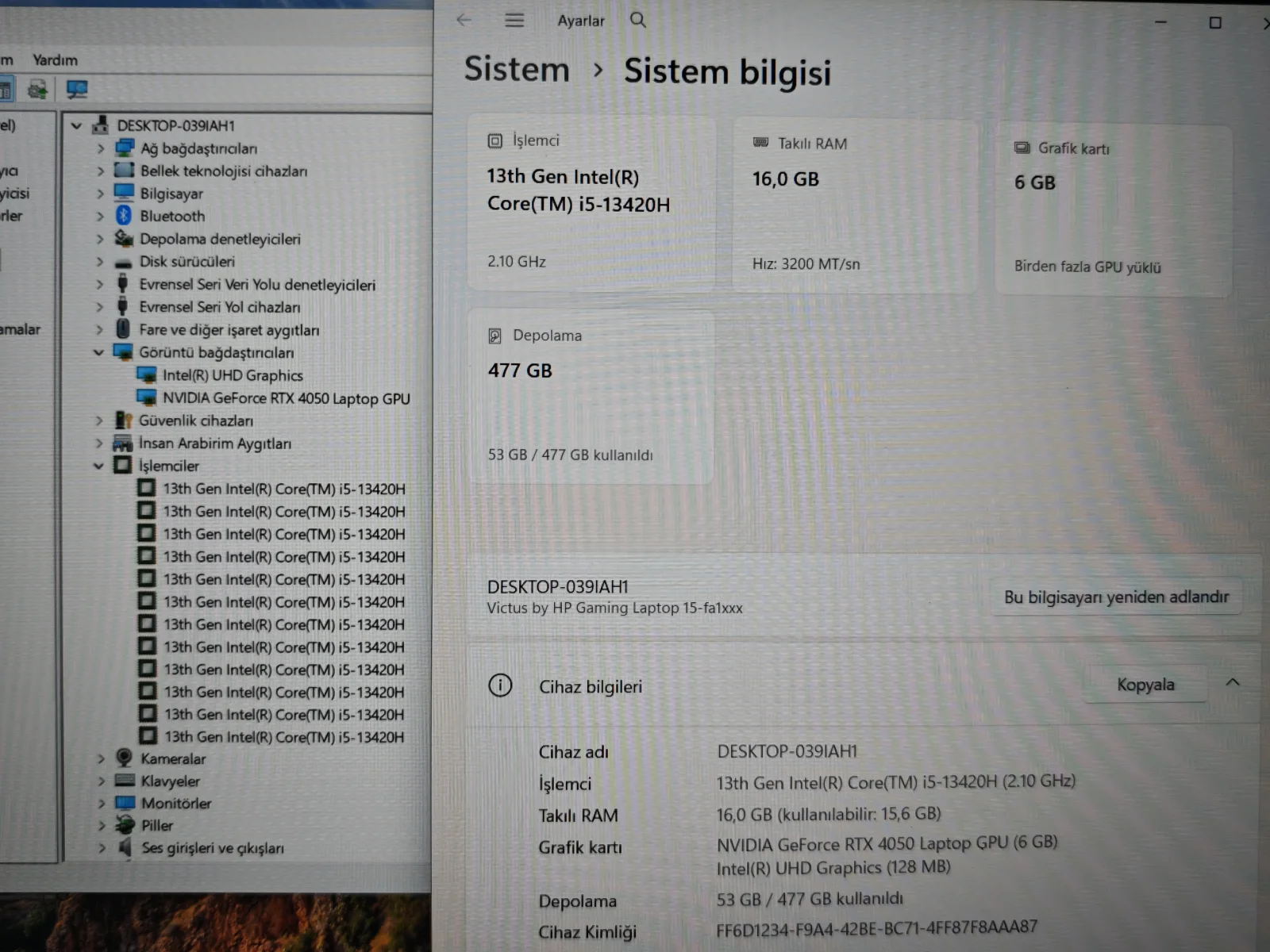Select Evrensel Seri Yol cihazları item
Screen dimensions: 1270x952
(220, 307)
